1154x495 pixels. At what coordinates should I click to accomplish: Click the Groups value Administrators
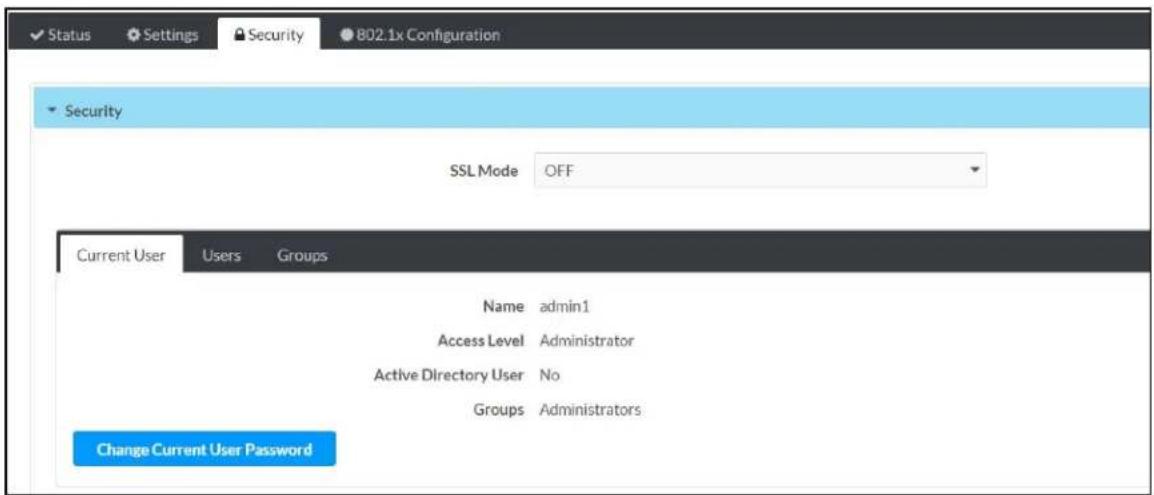(590, 410)
